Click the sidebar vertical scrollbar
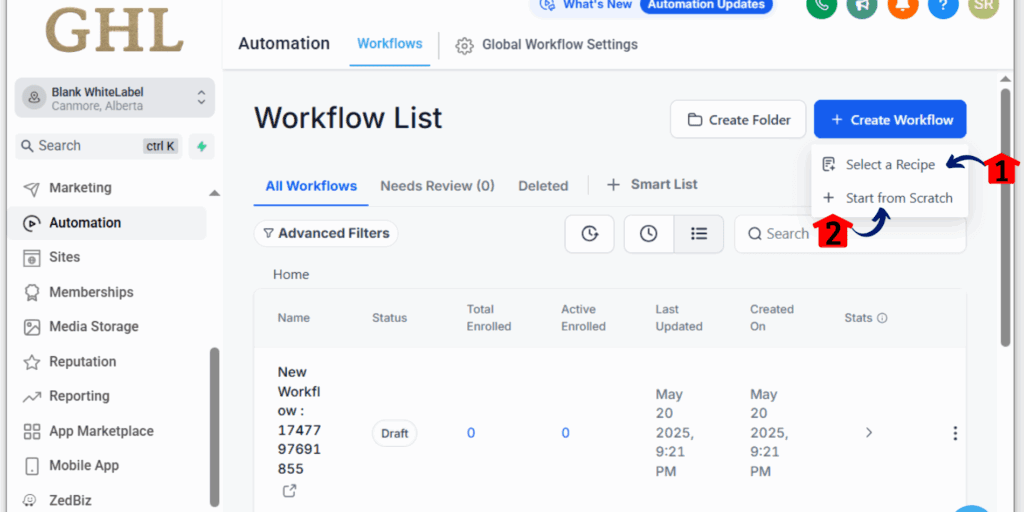 (214, 428)
